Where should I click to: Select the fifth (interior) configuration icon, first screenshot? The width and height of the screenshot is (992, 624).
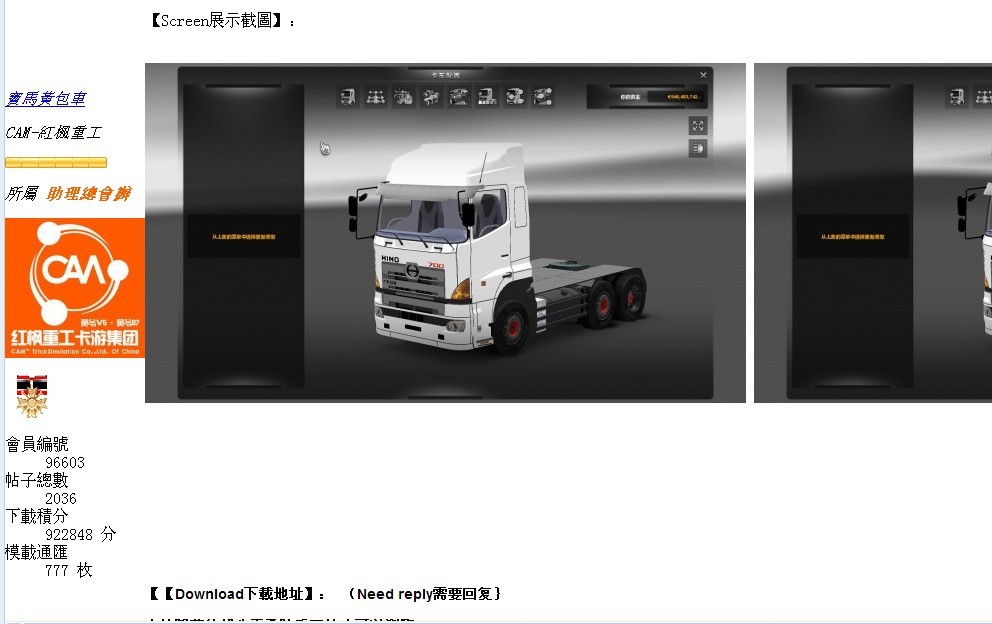point(459,97)
